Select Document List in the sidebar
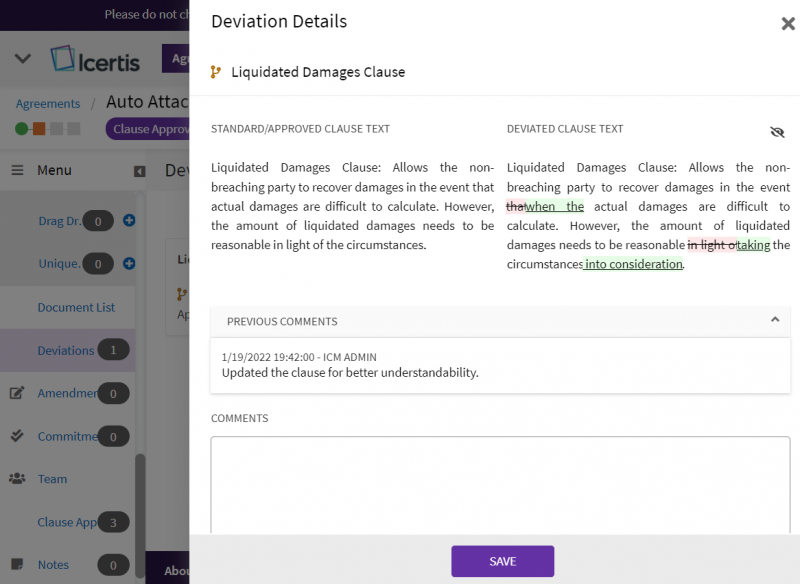800x584 pixels. [x=76, y=307]
